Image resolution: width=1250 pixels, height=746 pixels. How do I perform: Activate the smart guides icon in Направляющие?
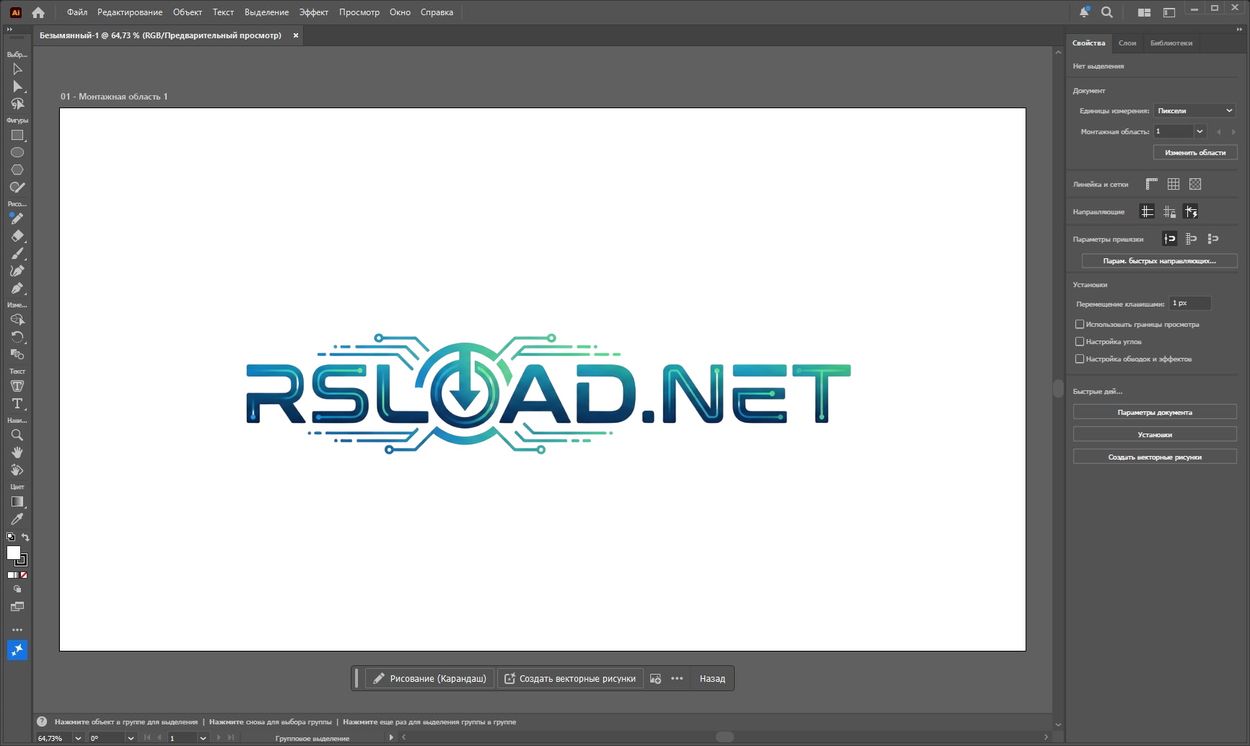pos(1191,211)
